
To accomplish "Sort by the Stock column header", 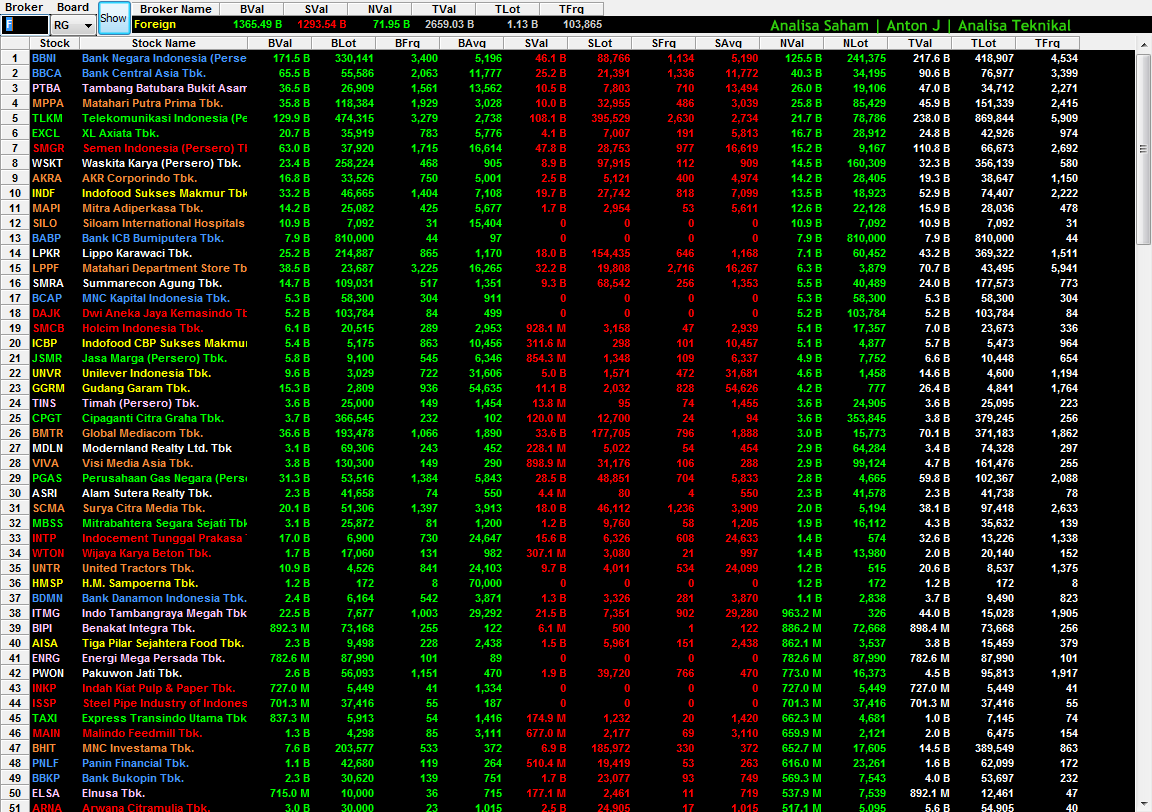I will [x=54, y=43].
